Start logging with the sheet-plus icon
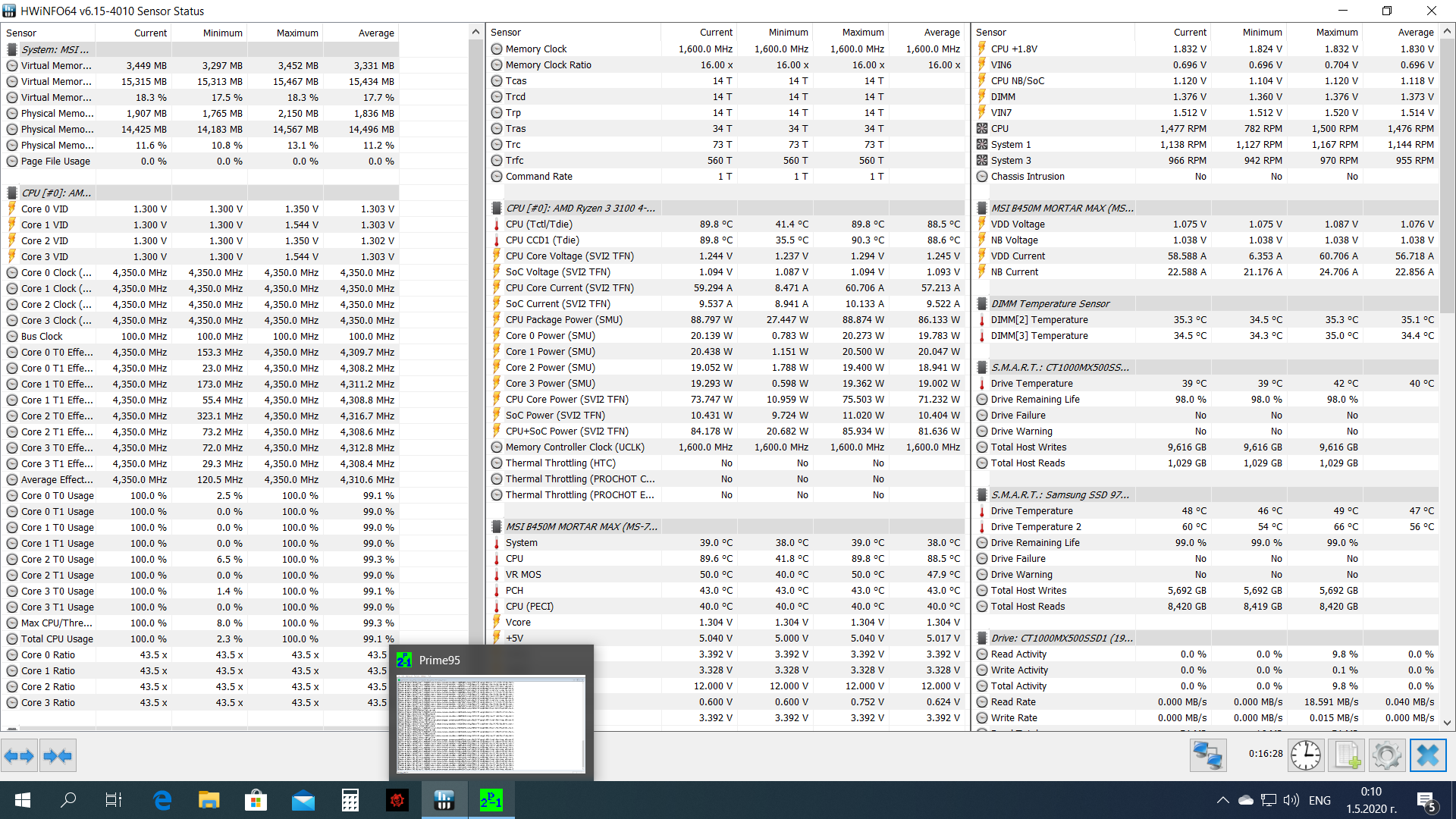1456x819 pixels. point(1347,755)
